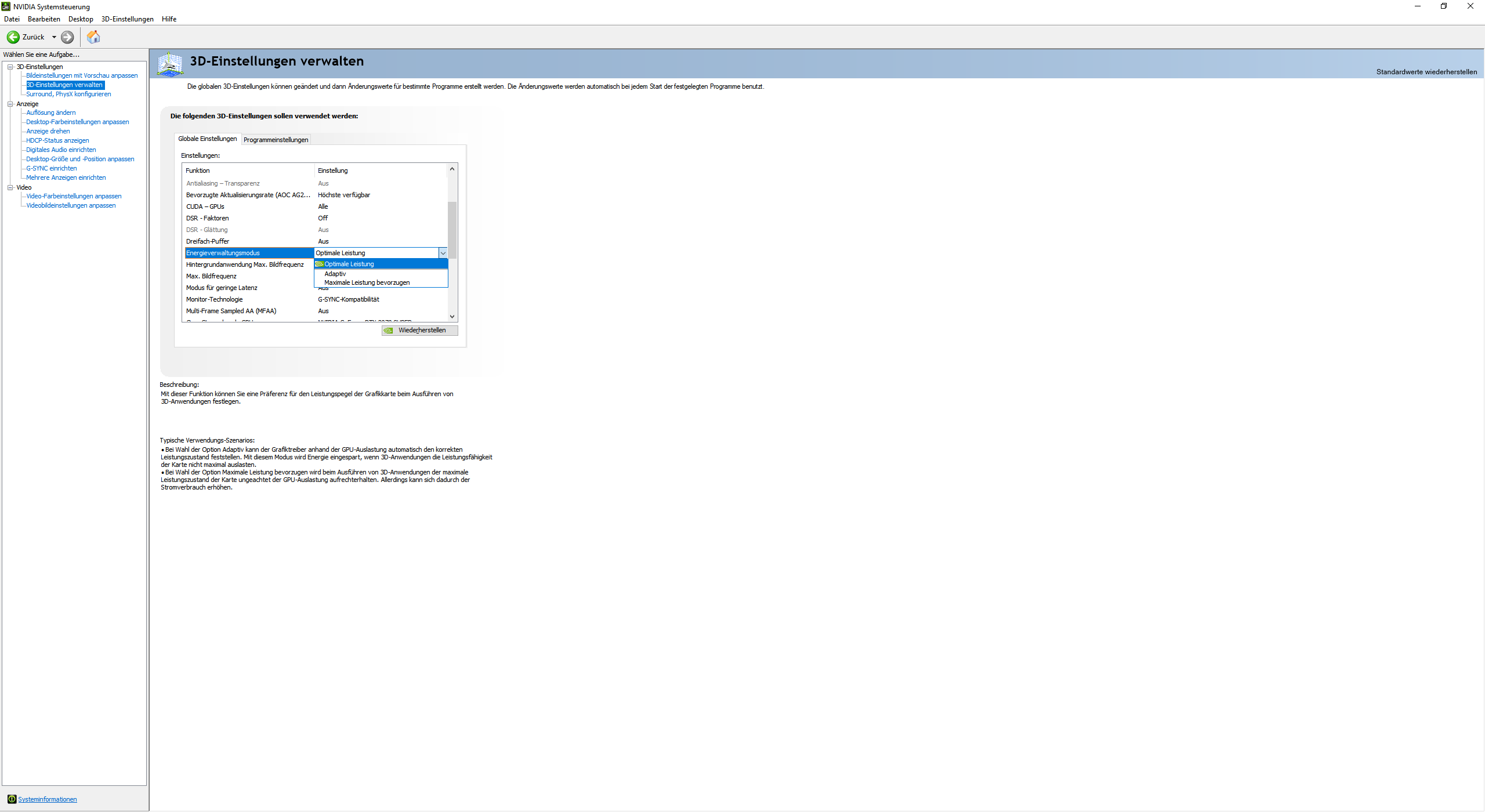
Task: Collapse the Video tree node
Action: pos(10,187)
